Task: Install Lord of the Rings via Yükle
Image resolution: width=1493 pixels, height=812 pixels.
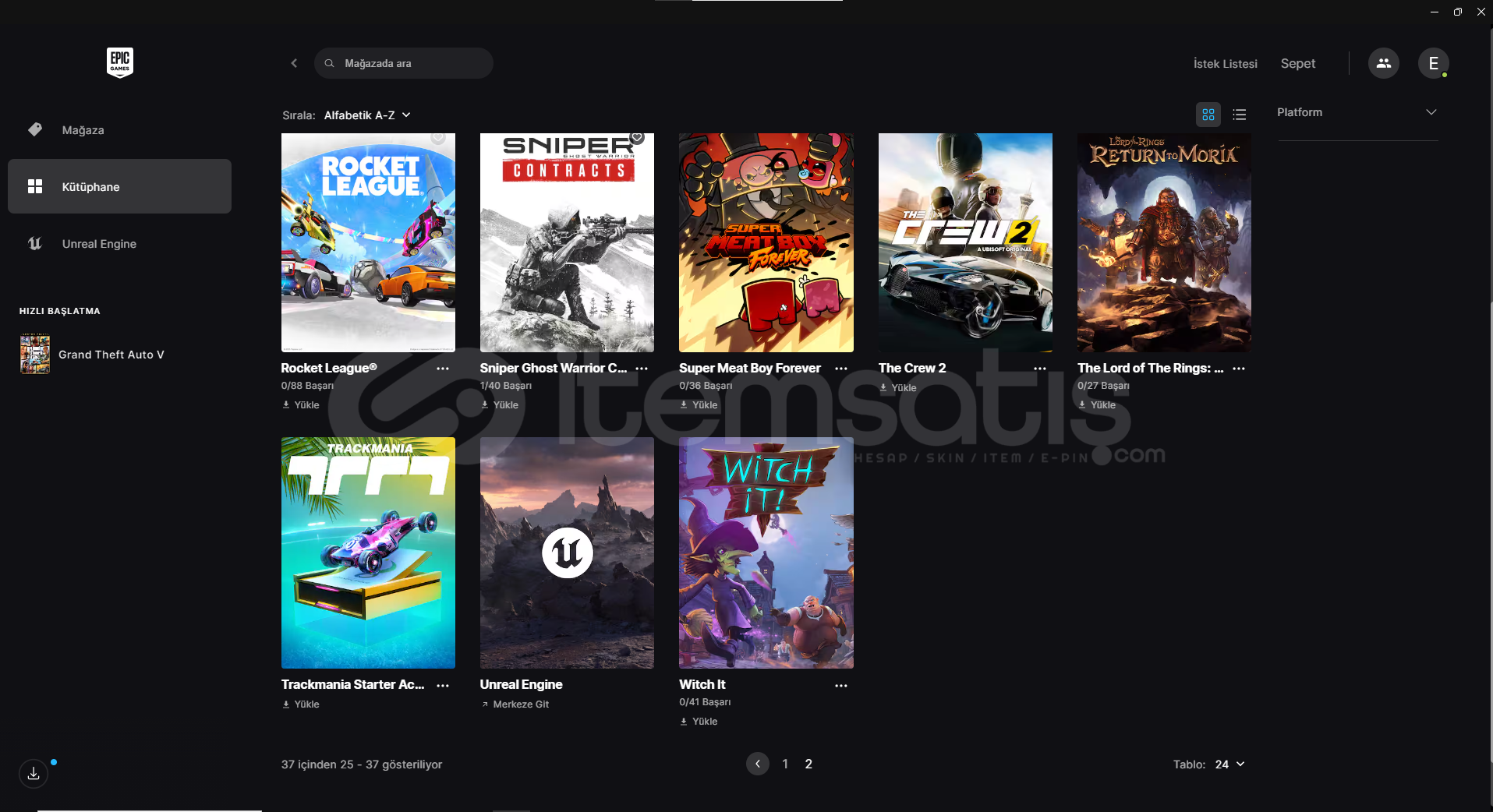Action: click(x=1097, y=404)
